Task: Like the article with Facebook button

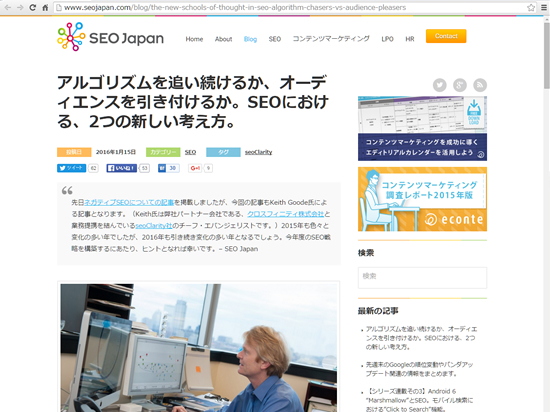Action: tap(121, 168)
